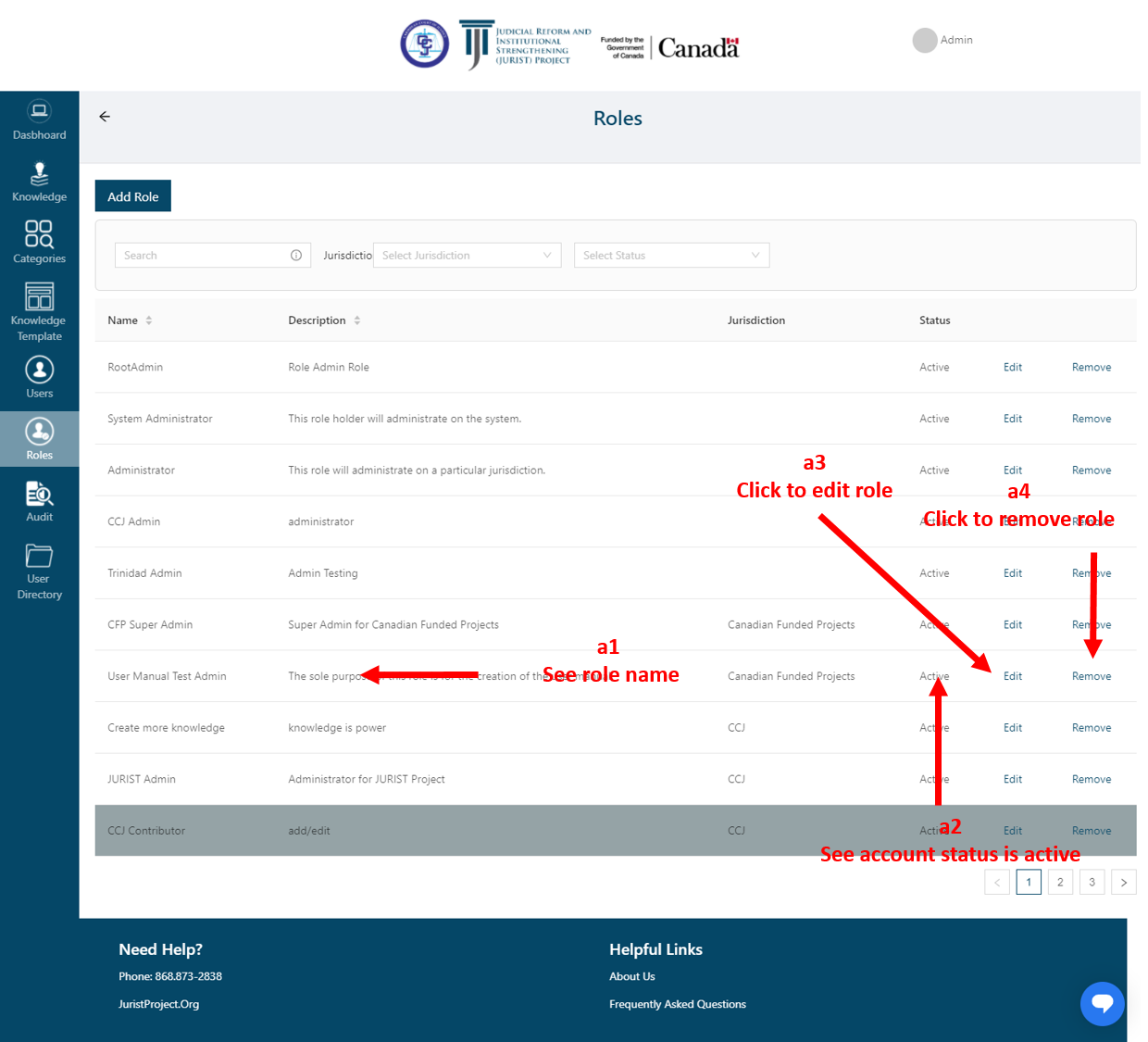
Task: Edit the Create more knowledge role
Action: tap(1013, 728)
